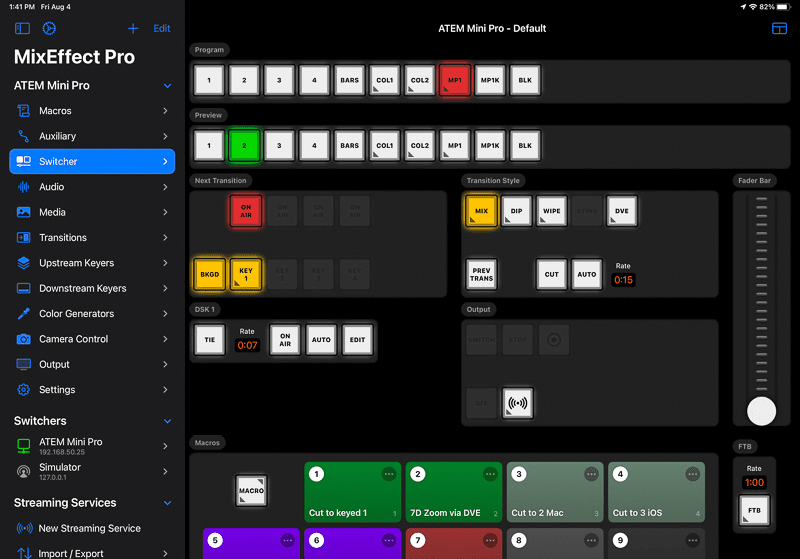Select the Simulator switcher icon
Screen dimensions: 800x559
tap(23, 472)
